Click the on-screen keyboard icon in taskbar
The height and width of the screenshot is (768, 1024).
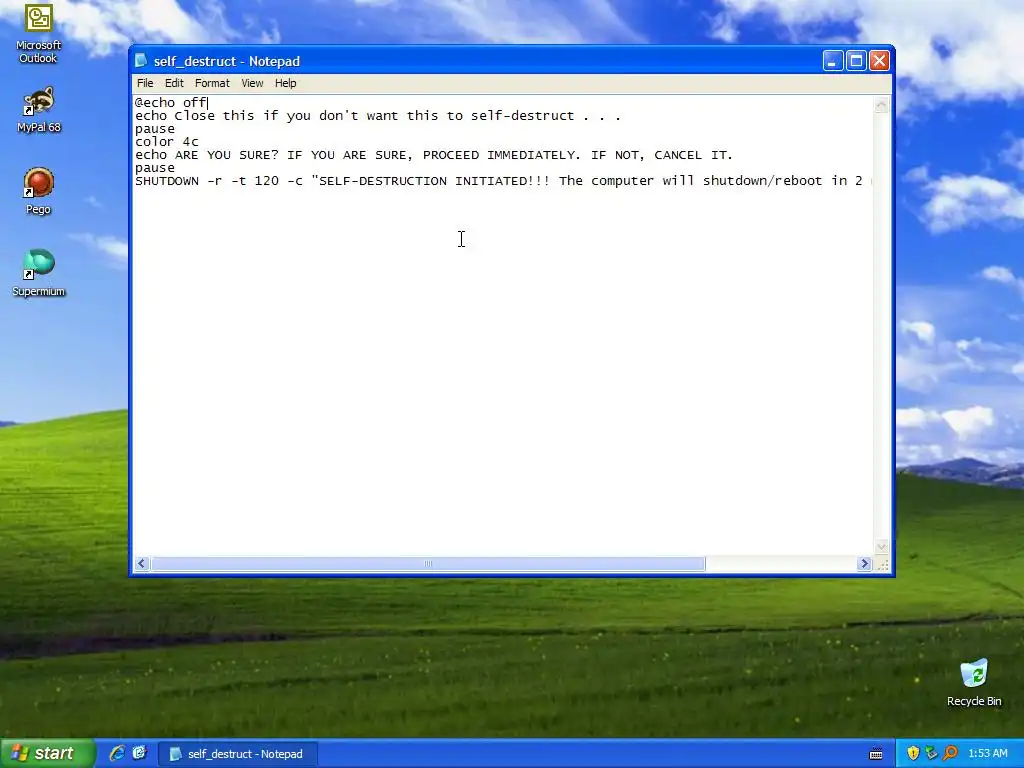[876, 754]
